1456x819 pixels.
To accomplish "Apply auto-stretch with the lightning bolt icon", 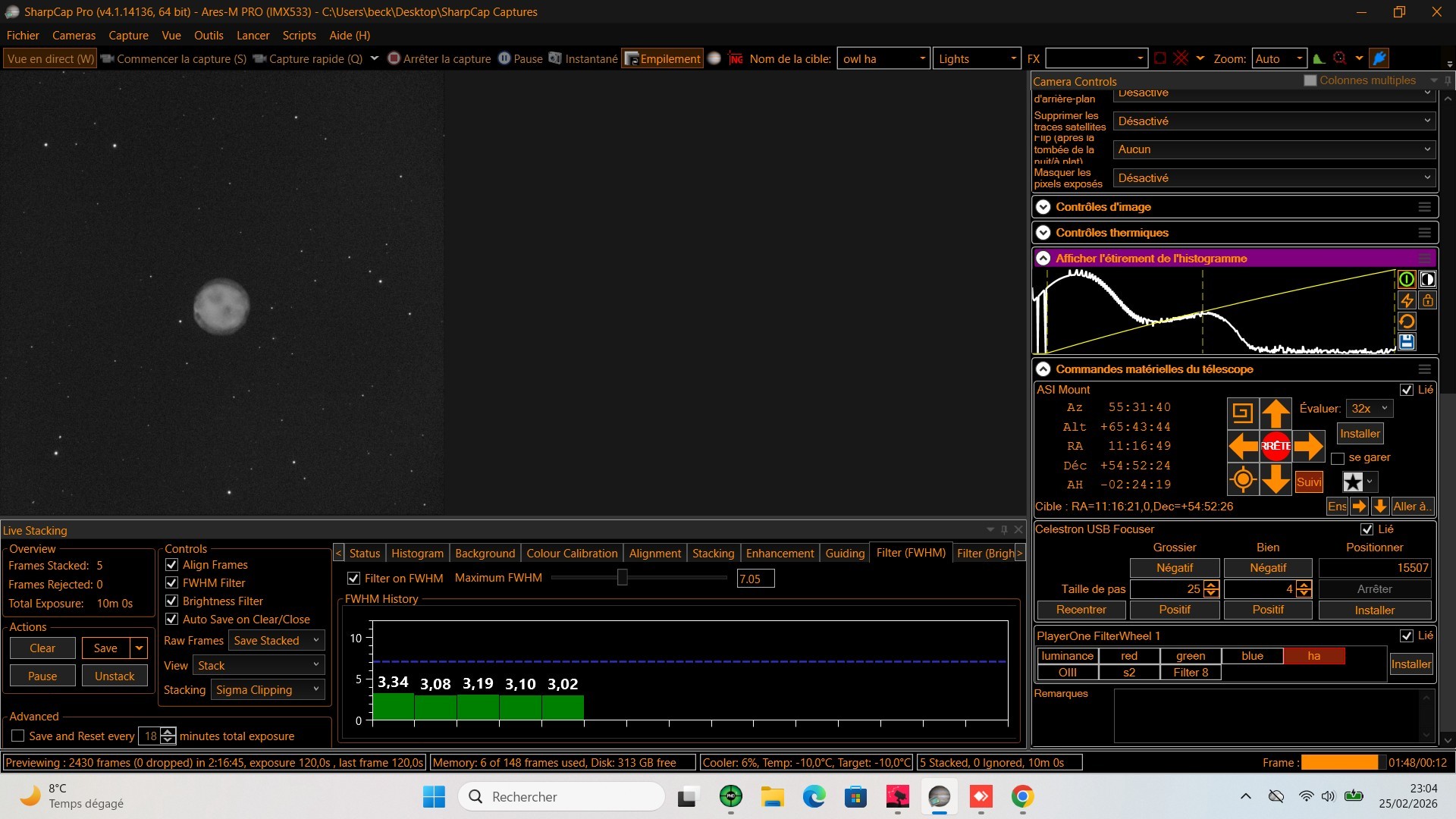I will click(x=1407, y=300).
